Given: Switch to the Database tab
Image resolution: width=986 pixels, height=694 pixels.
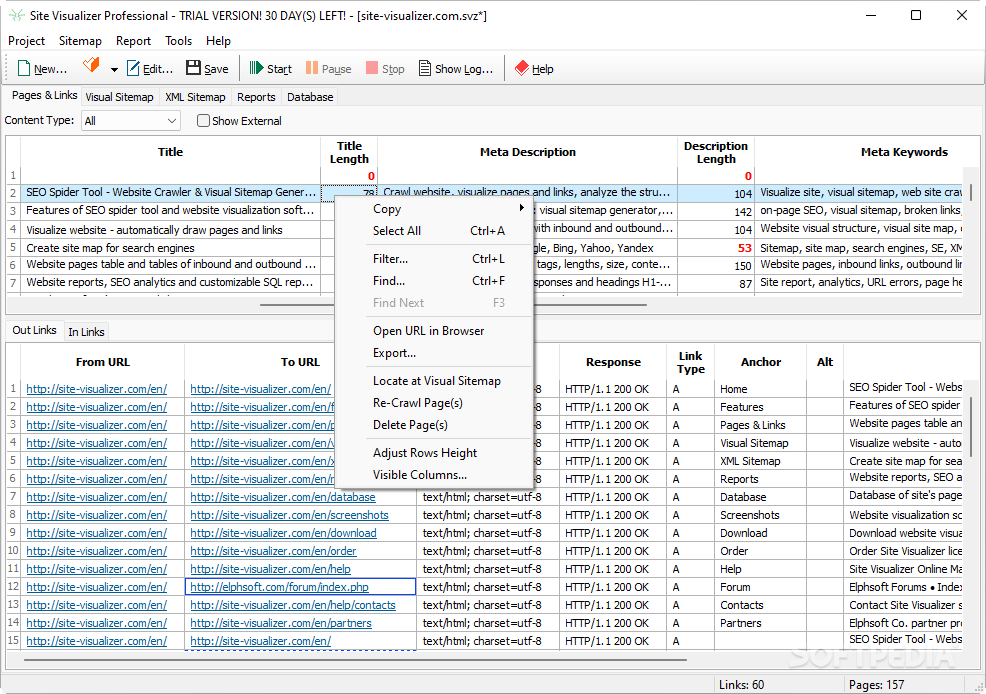Looking at the screenshot, I should point(310,97).
